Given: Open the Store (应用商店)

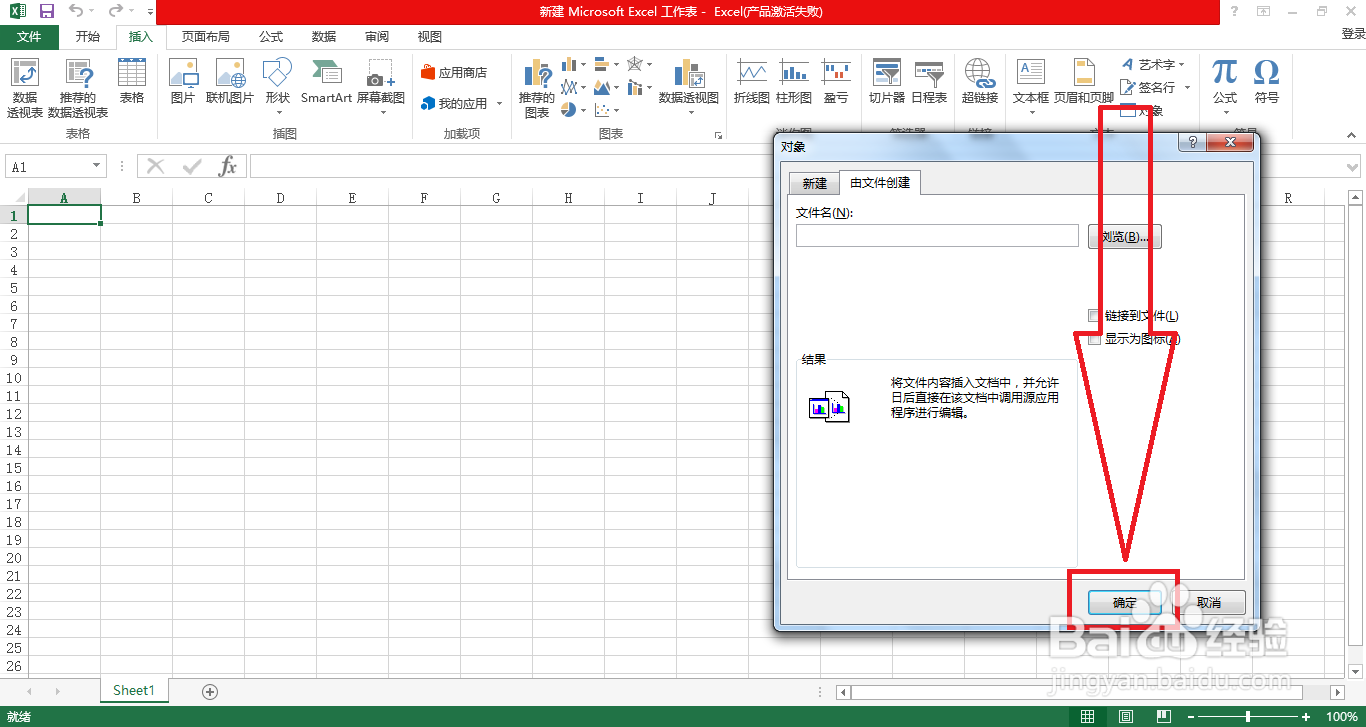Looking at the screenshot, I should (455, 72).
